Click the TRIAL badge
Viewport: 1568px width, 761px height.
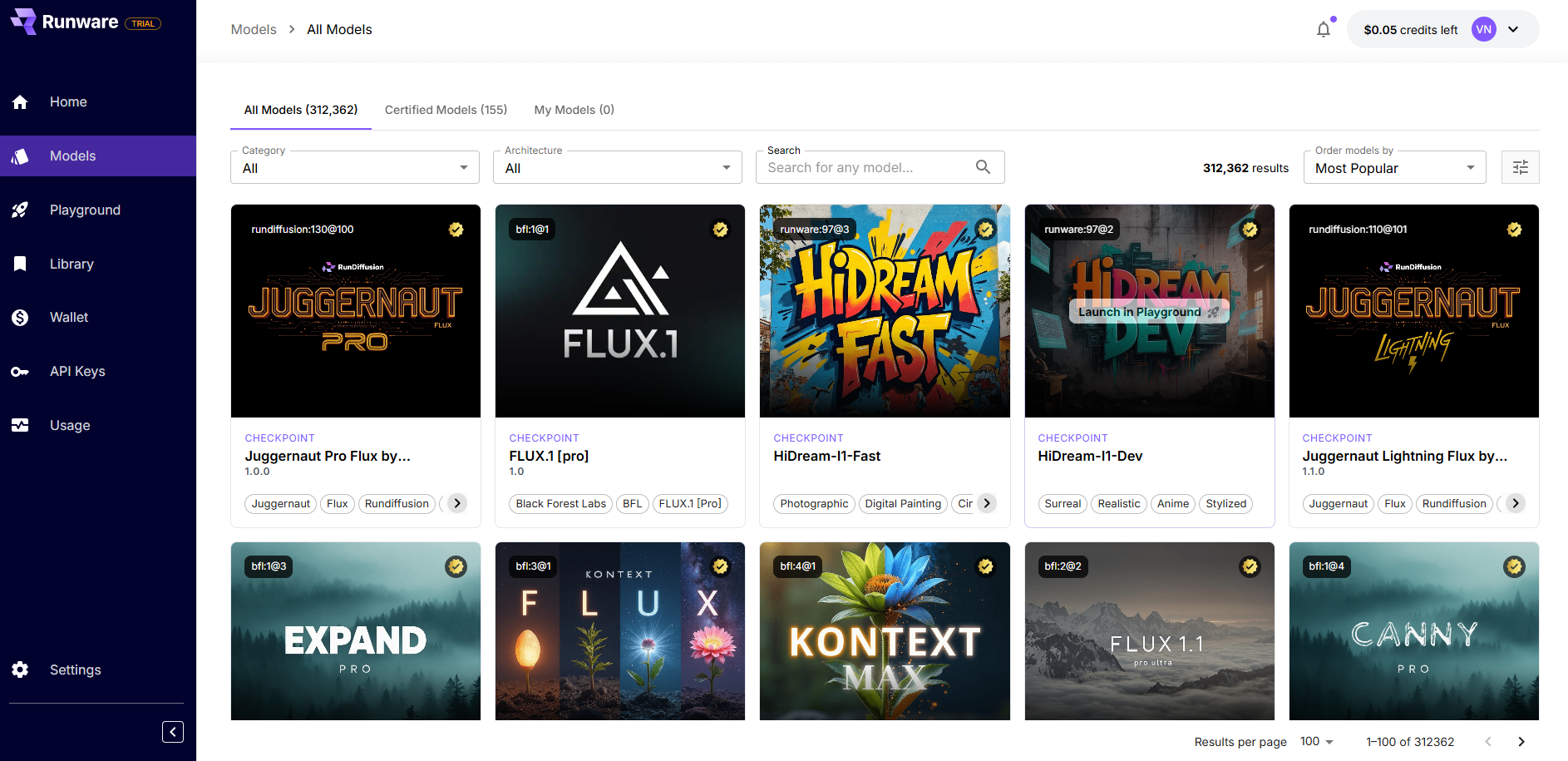pyautogui.click(x=143, y=23)
